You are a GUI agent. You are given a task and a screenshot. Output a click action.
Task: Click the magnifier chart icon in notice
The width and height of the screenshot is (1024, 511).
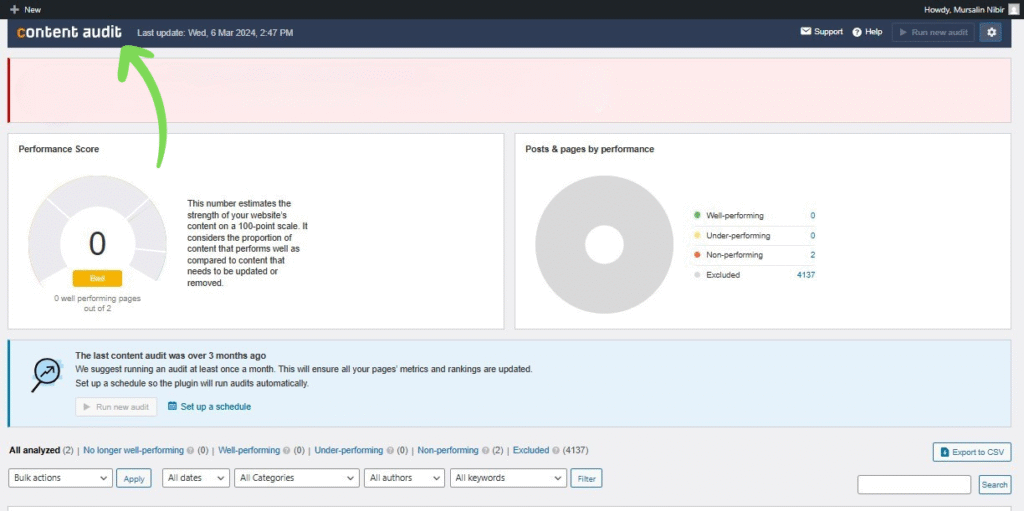coord(46,375)
